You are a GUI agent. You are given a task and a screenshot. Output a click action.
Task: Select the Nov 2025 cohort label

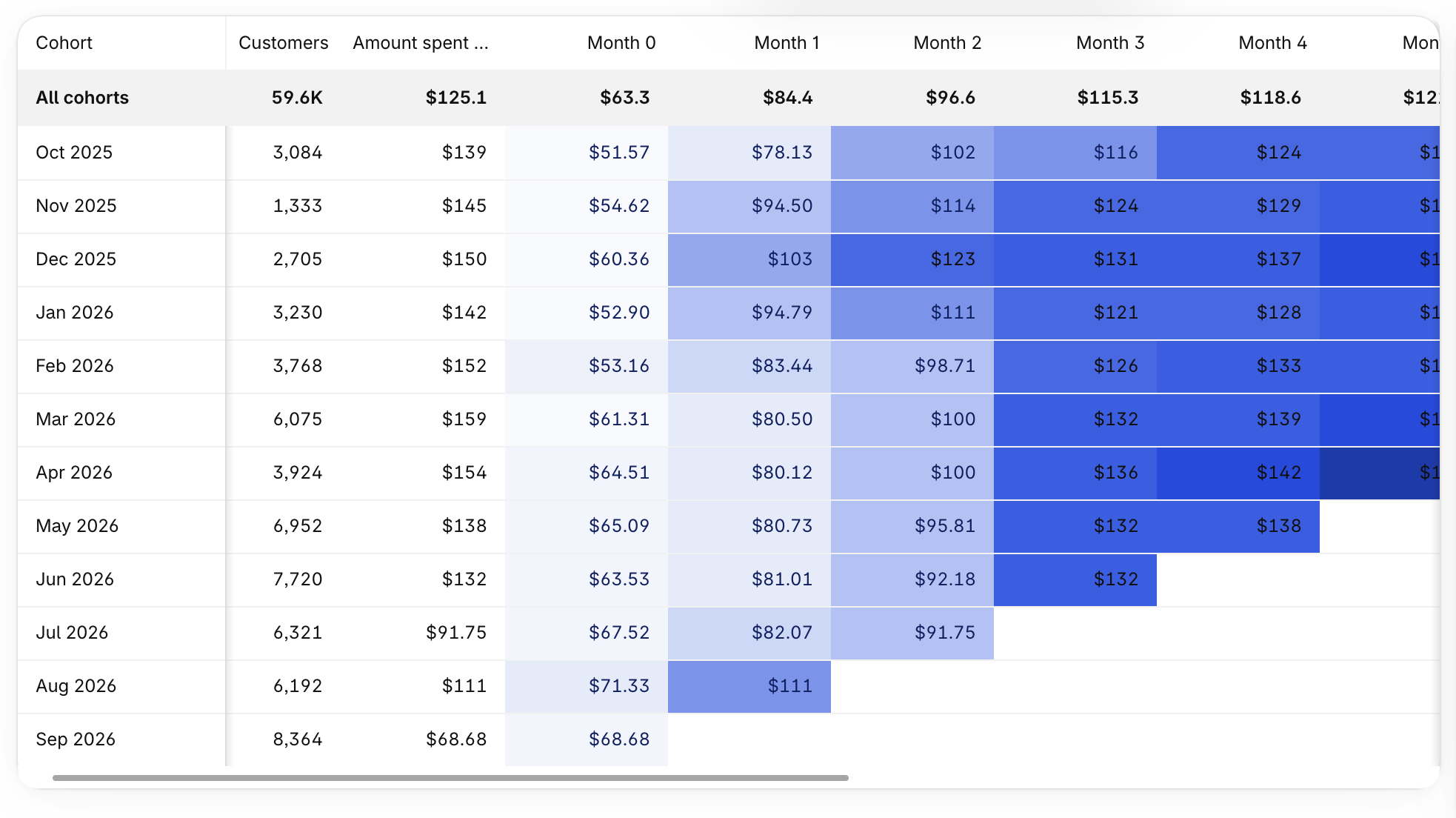point(76,206)
